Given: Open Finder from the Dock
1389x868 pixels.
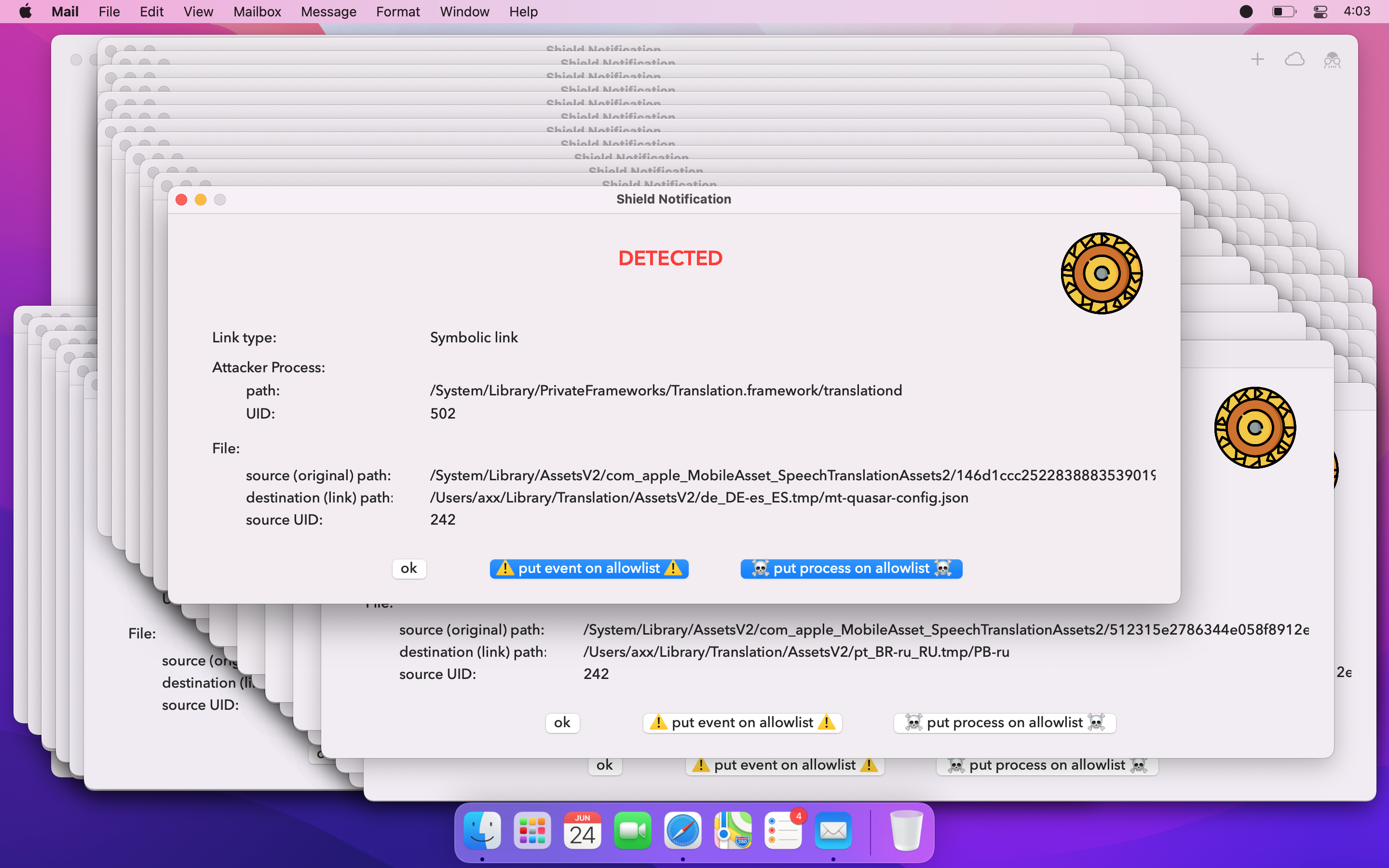Looking at the screenshot, I should pos(482,831).
